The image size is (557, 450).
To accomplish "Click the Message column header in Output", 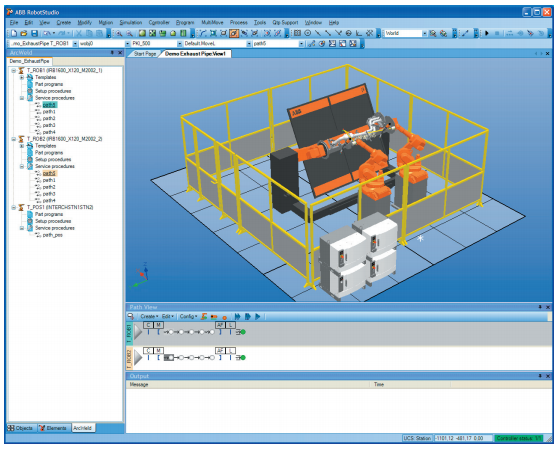I will click(248, 385).
